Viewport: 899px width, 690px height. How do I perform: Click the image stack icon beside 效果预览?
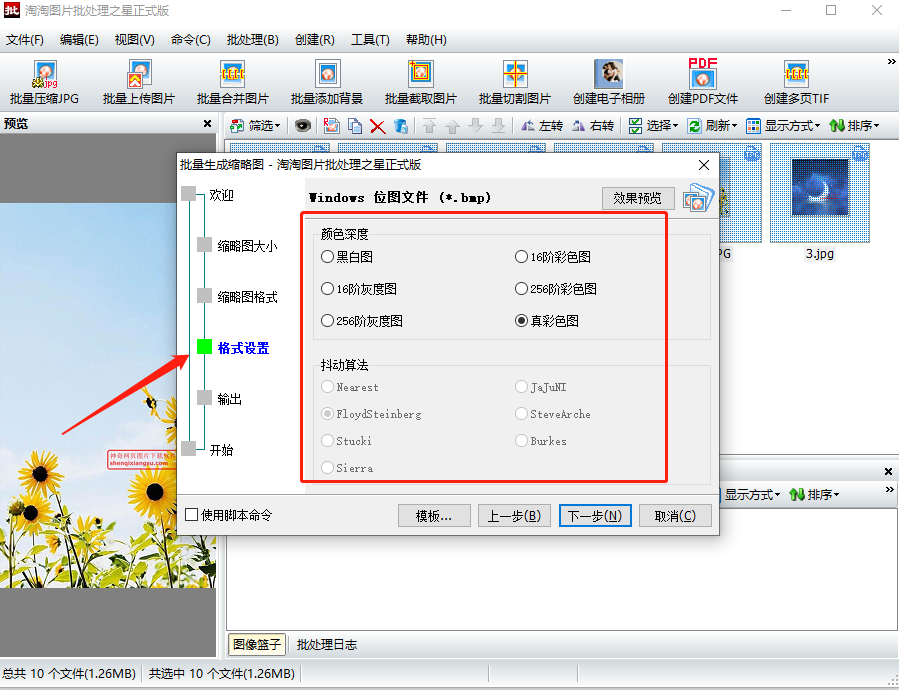(x=698, y=198)
